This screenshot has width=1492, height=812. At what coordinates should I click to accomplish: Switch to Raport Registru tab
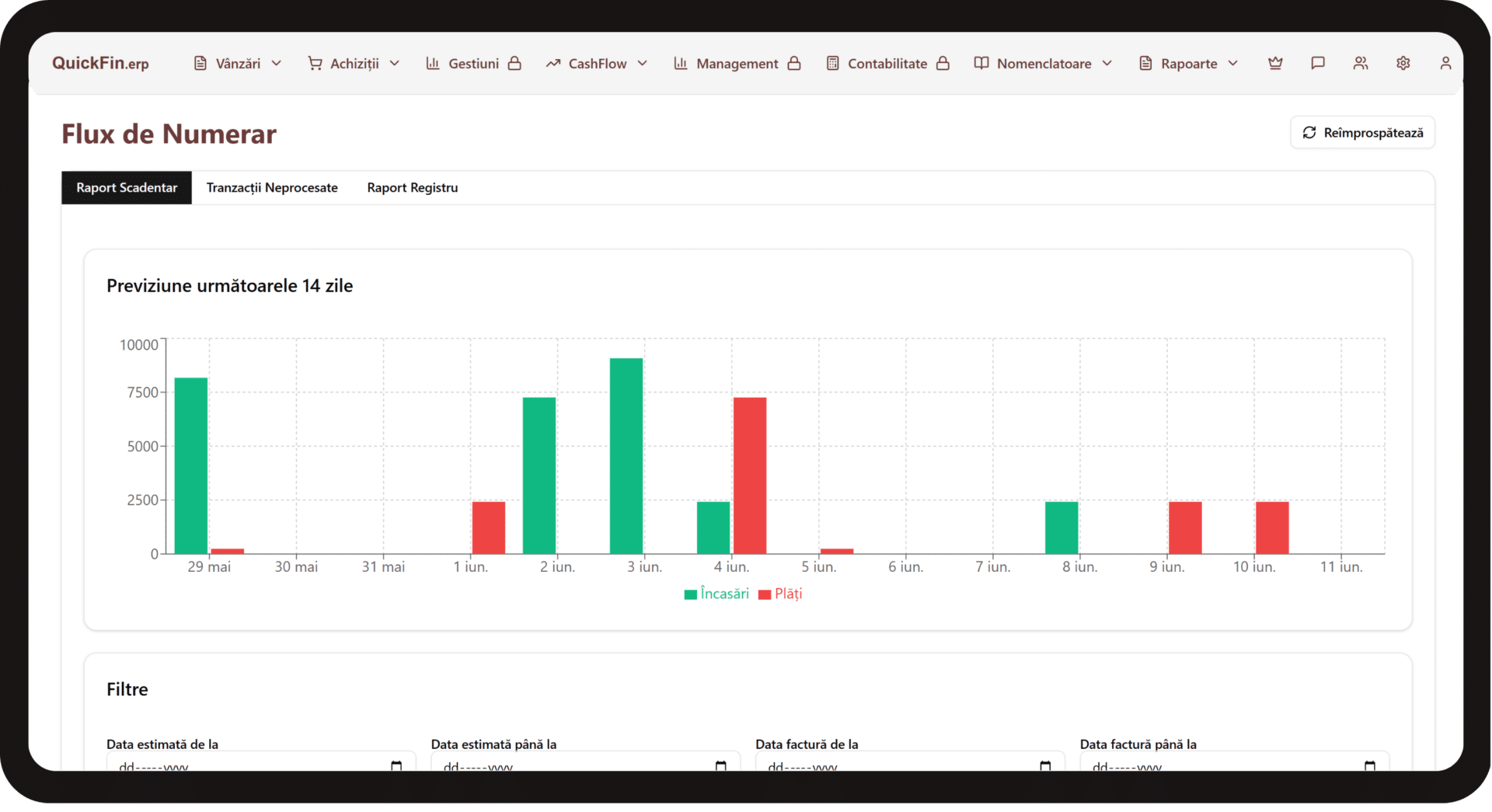tap(413, 187)
